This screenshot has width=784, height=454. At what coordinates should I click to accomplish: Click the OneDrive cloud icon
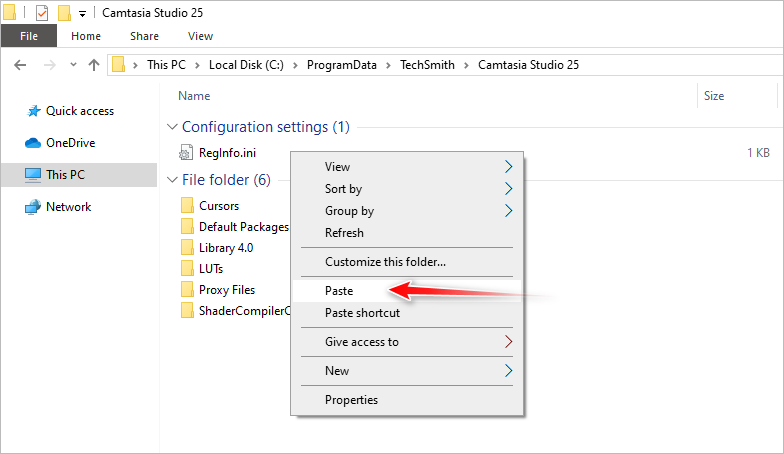(x=33, y=143)
